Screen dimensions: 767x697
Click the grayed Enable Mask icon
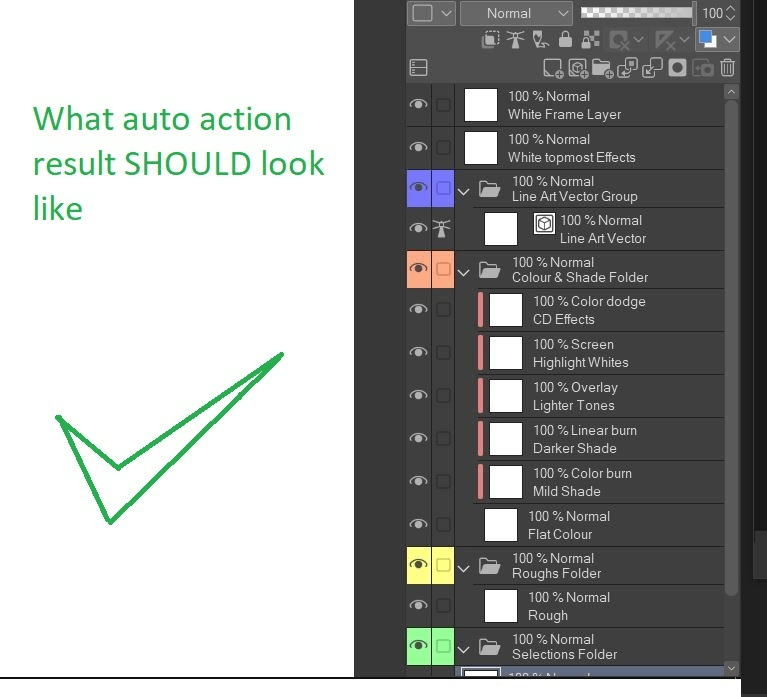pos(620,40)
